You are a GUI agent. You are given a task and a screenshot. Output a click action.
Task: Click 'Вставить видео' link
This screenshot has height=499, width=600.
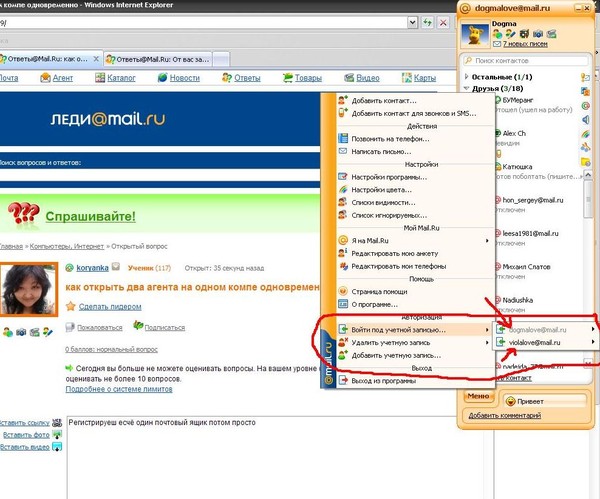pos(24,447)
